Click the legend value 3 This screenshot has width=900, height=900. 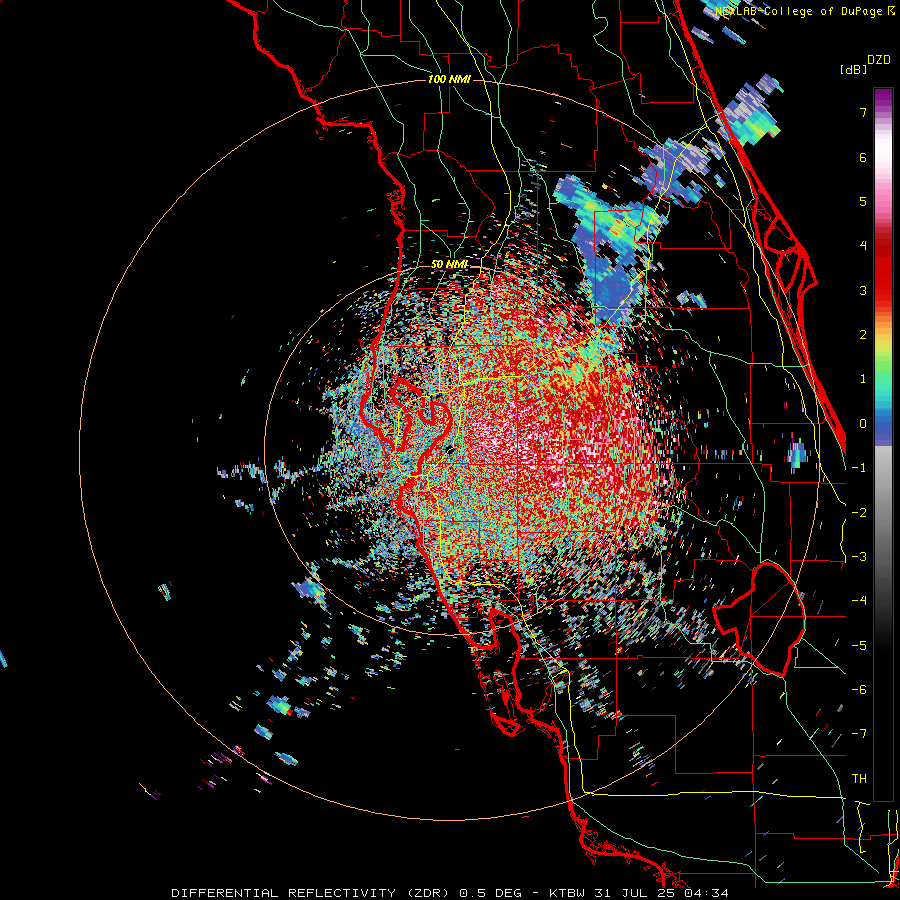pos(863,290)
